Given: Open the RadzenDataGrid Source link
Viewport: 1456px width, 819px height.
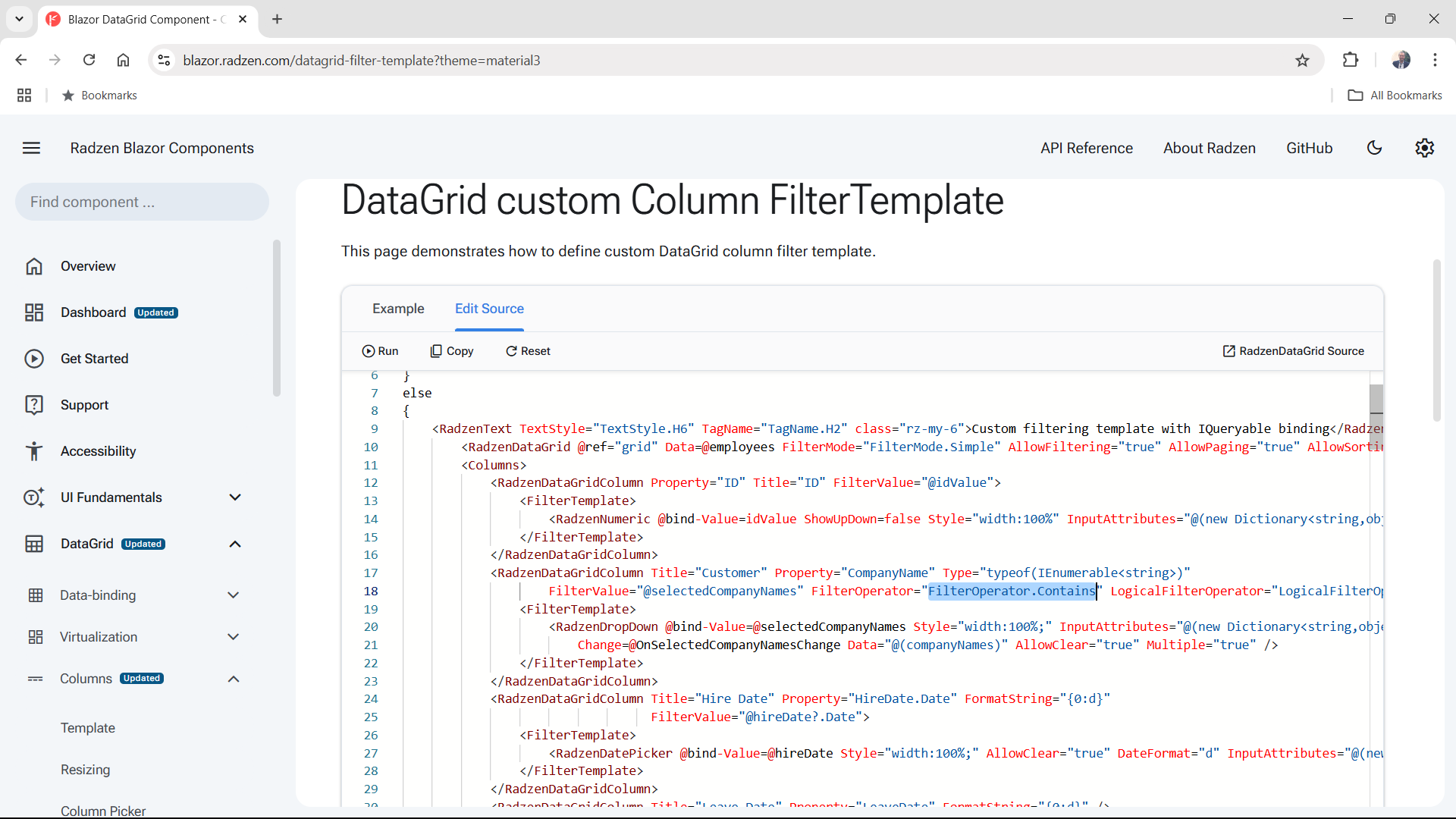Looking at the screenshot, I should tap(1293, 350).
